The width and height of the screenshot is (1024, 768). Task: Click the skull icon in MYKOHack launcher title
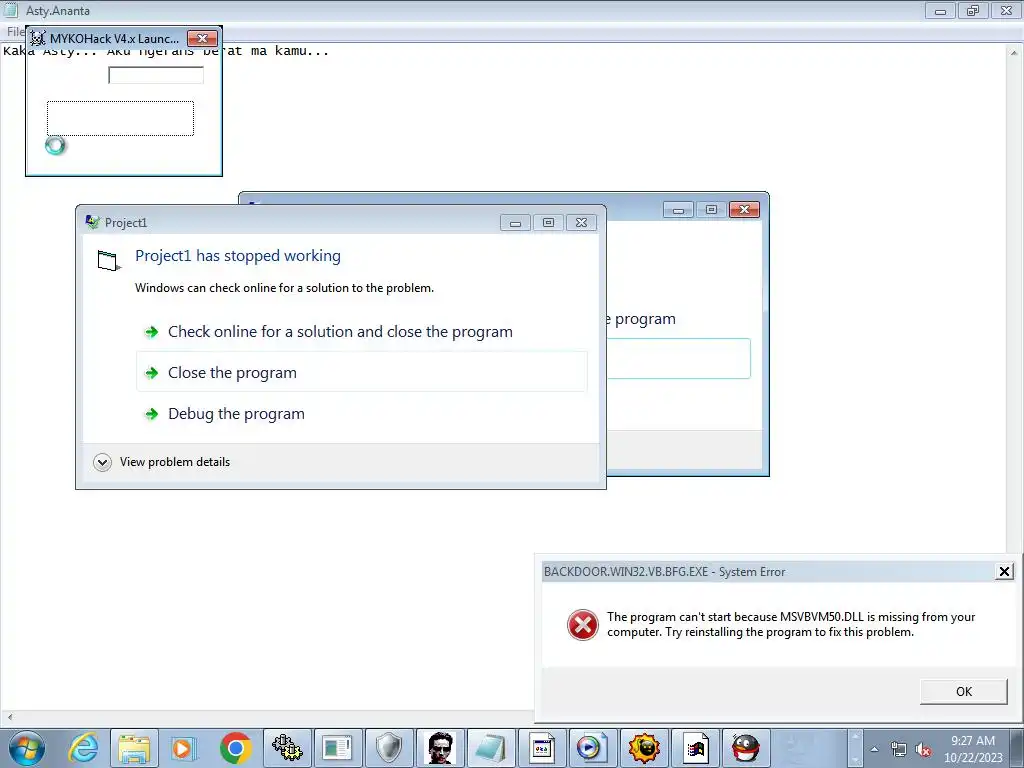click(x=38, y=39)
